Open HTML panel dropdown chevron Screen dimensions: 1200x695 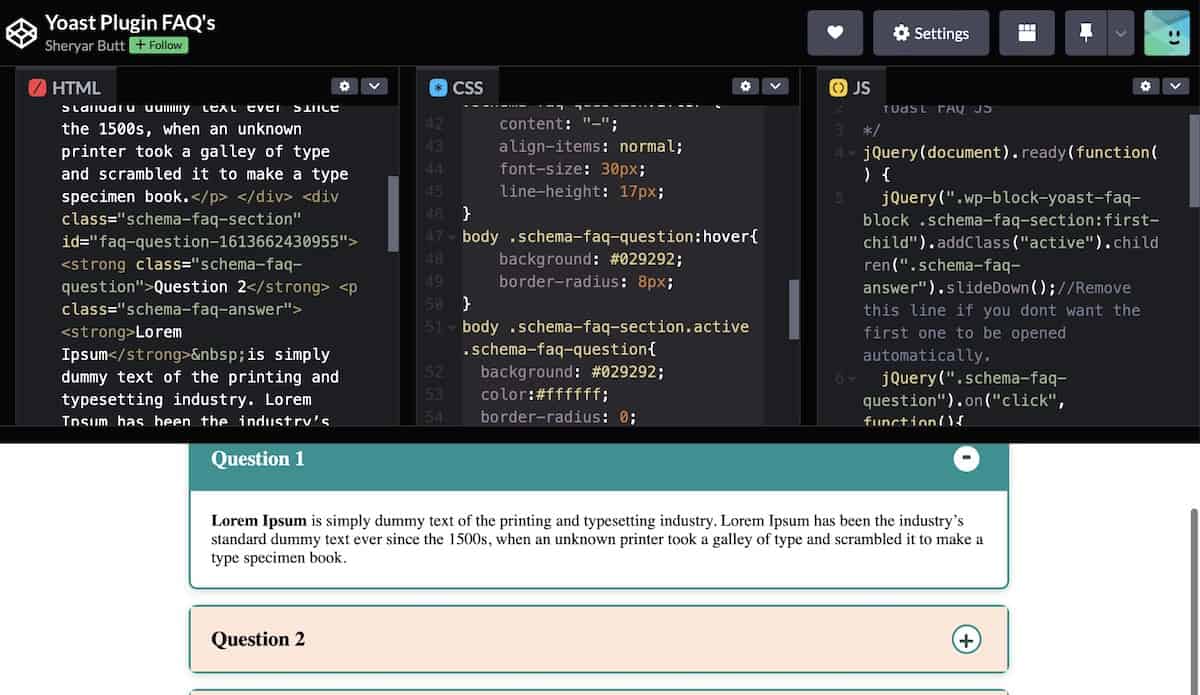pyautogui.click(x=373, y=87)
